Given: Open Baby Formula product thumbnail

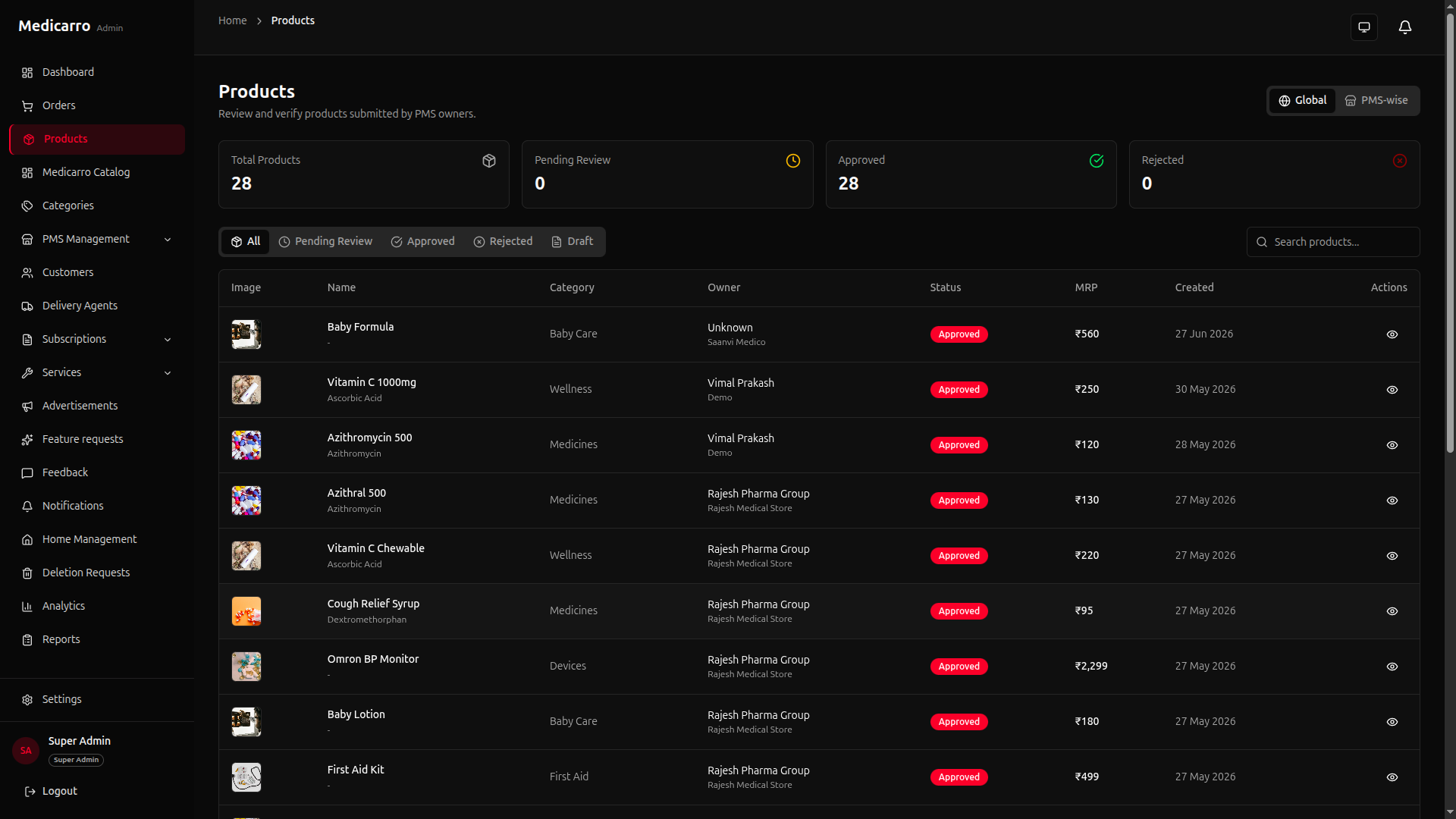Looking at the screenshot, I should click(246, 334).
